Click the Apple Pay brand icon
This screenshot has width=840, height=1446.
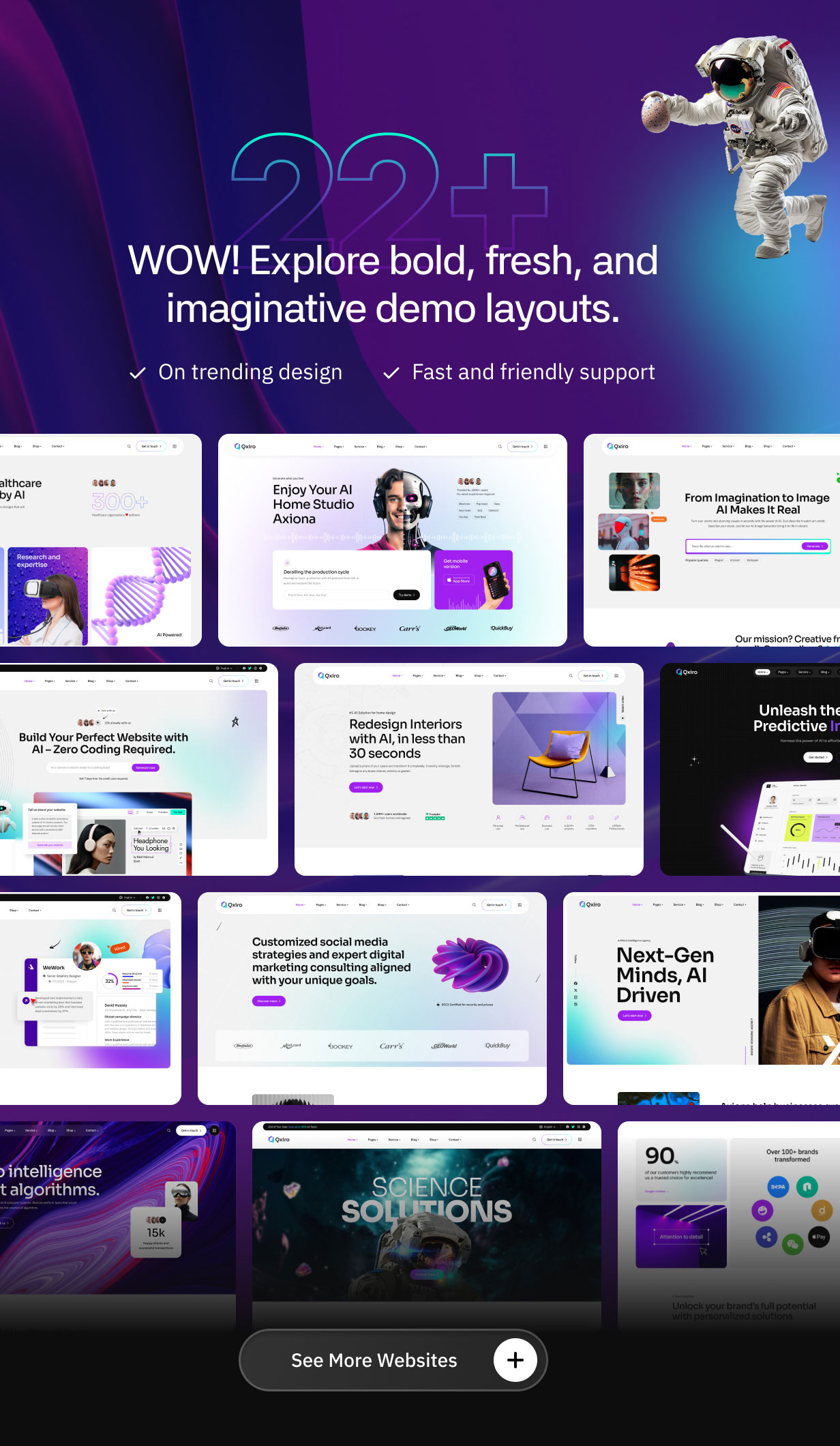819,1237
